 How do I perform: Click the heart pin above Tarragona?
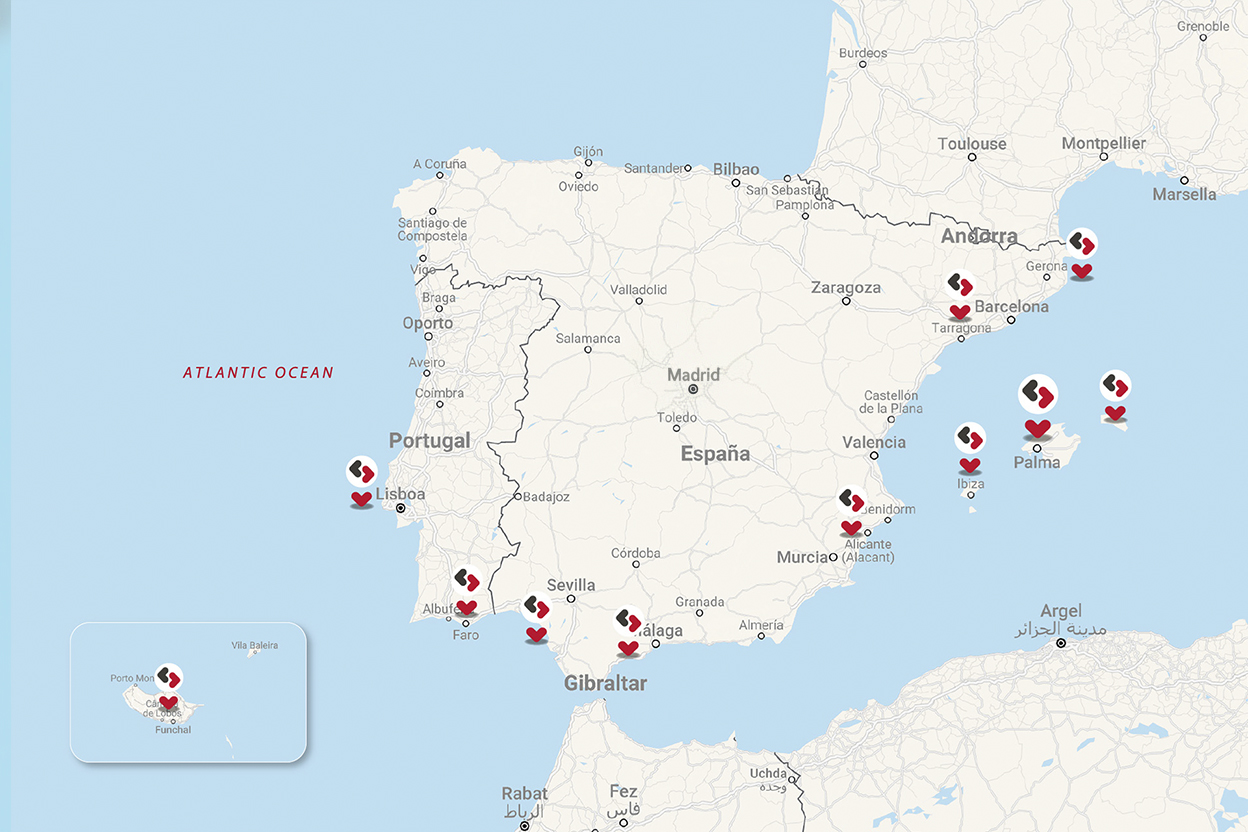pos(959,312)
